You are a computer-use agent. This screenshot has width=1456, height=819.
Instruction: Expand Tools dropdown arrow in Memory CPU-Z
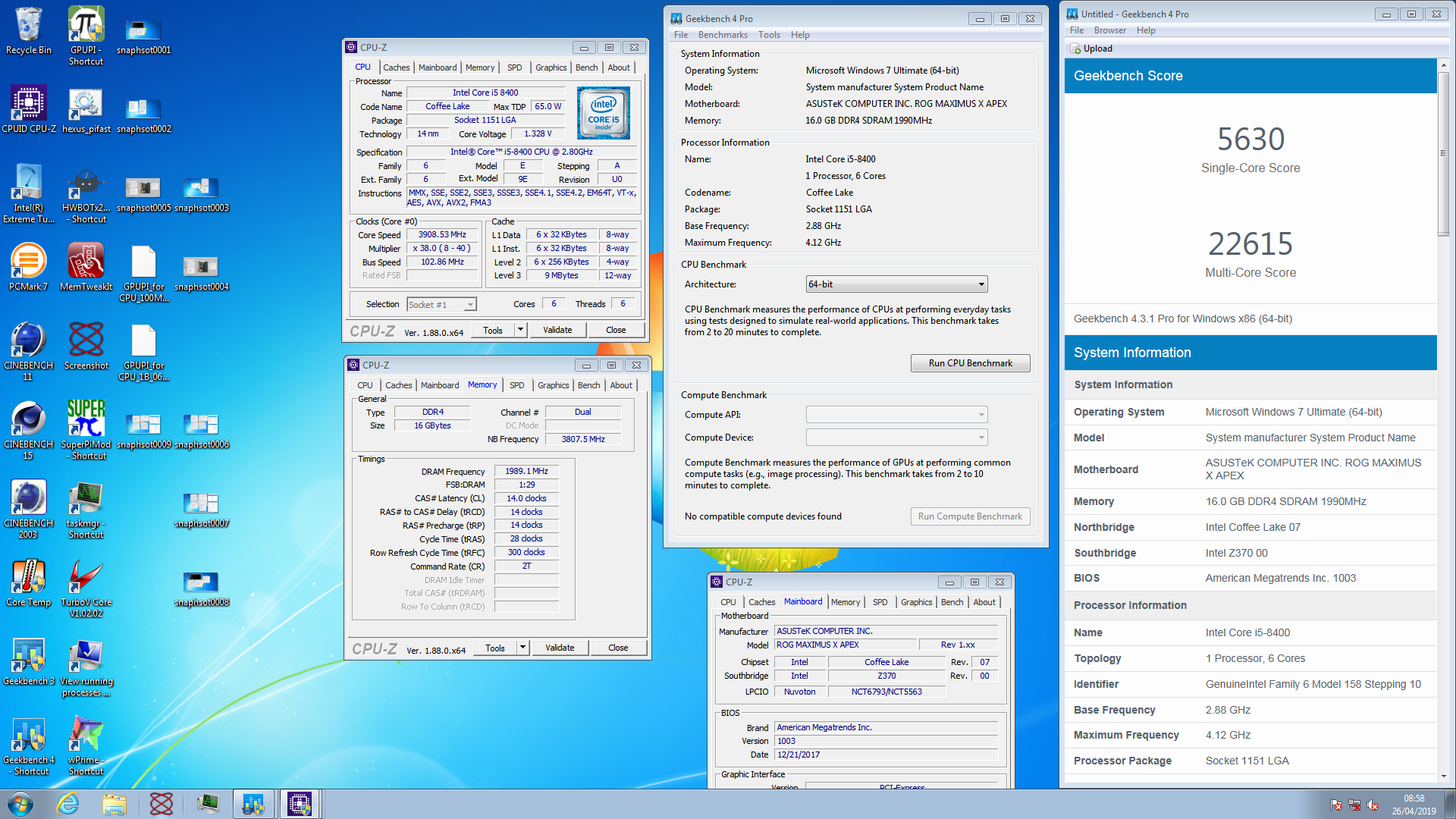(522, 648)
